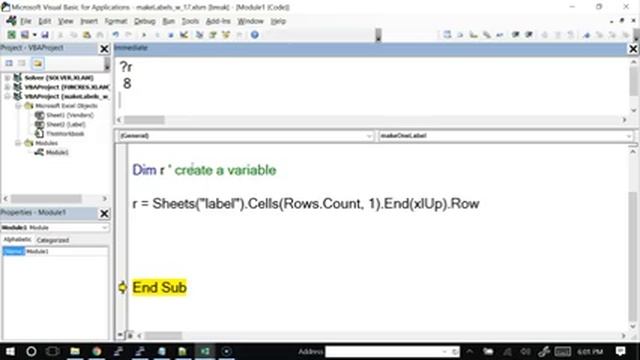Switch to Procedure View at code window bottom
This screenshot has width=640, height=360.
(x=120, y=335)
